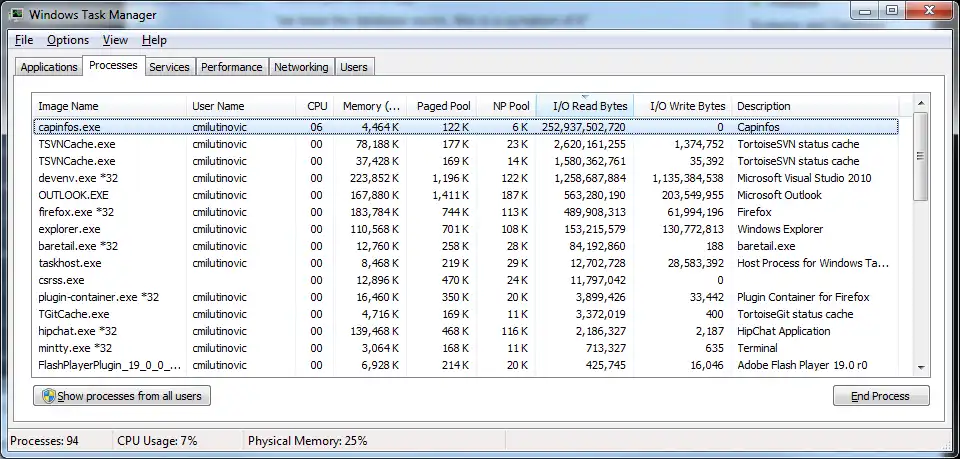Image resolution: width=960 pixels, height=459 pixels.
Task: Click the 252,937,502,720 I/O read value
Action: click(x=583, y=127)
